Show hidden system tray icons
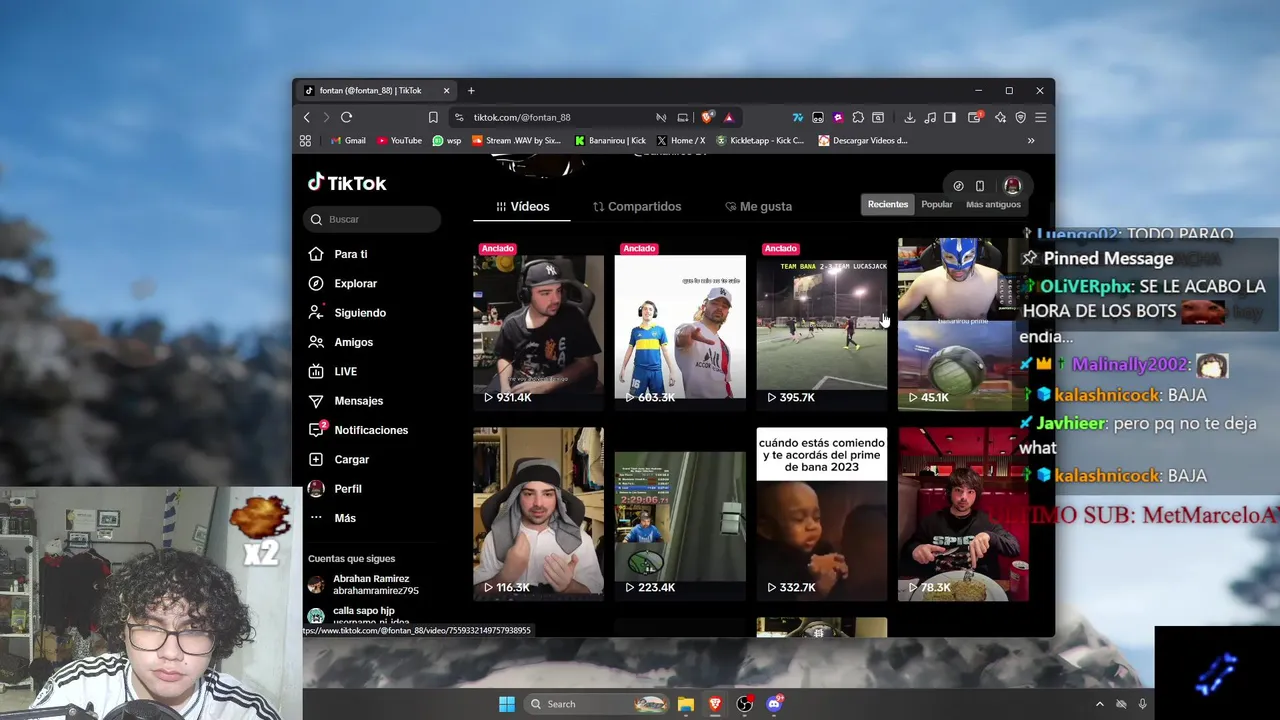1280x720 pixels. click(x=1099, y=704)
